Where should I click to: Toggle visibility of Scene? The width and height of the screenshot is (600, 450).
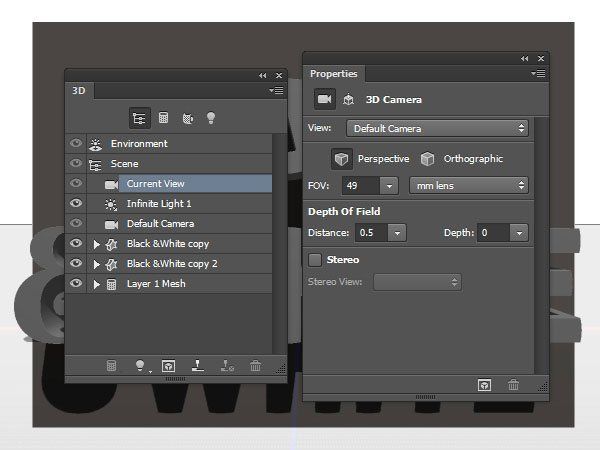pos(76,163)
